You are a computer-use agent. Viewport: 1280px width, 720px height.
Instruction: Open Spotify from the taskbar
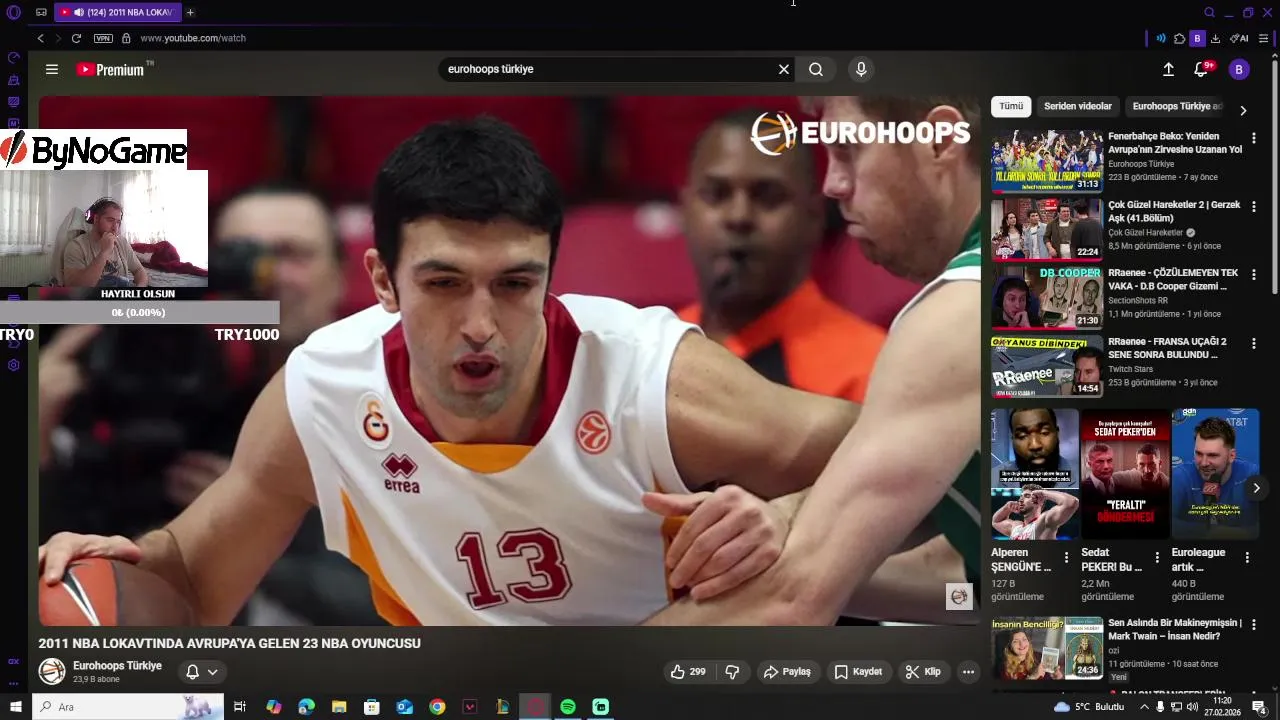click(568, 707)
